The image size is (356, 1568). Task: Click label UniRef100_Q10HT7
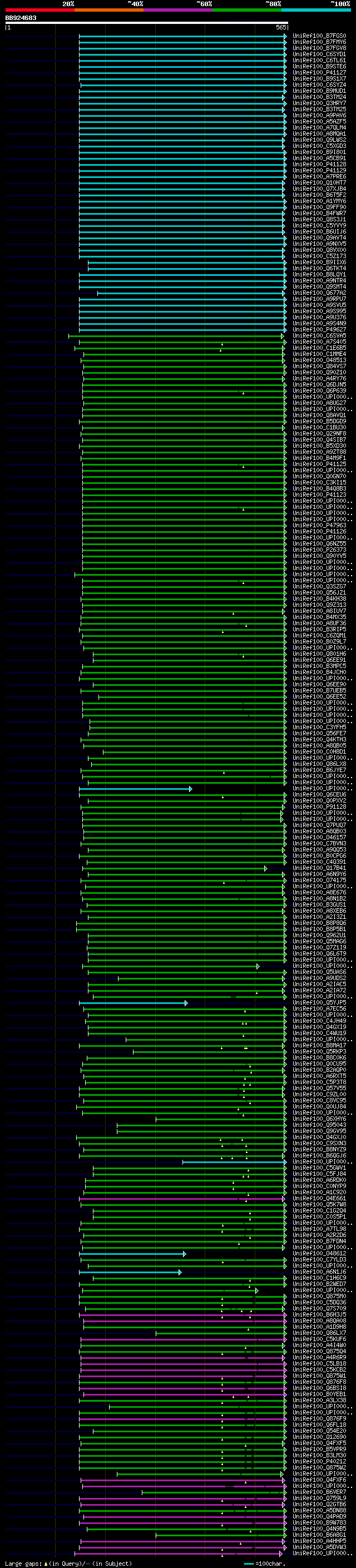[x=319, y=182]
